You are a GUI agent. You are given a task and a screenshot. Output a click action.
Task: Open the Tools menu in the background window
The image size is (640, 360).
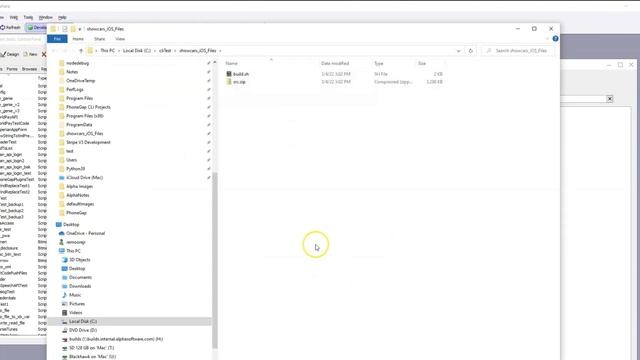pos(28,18)
